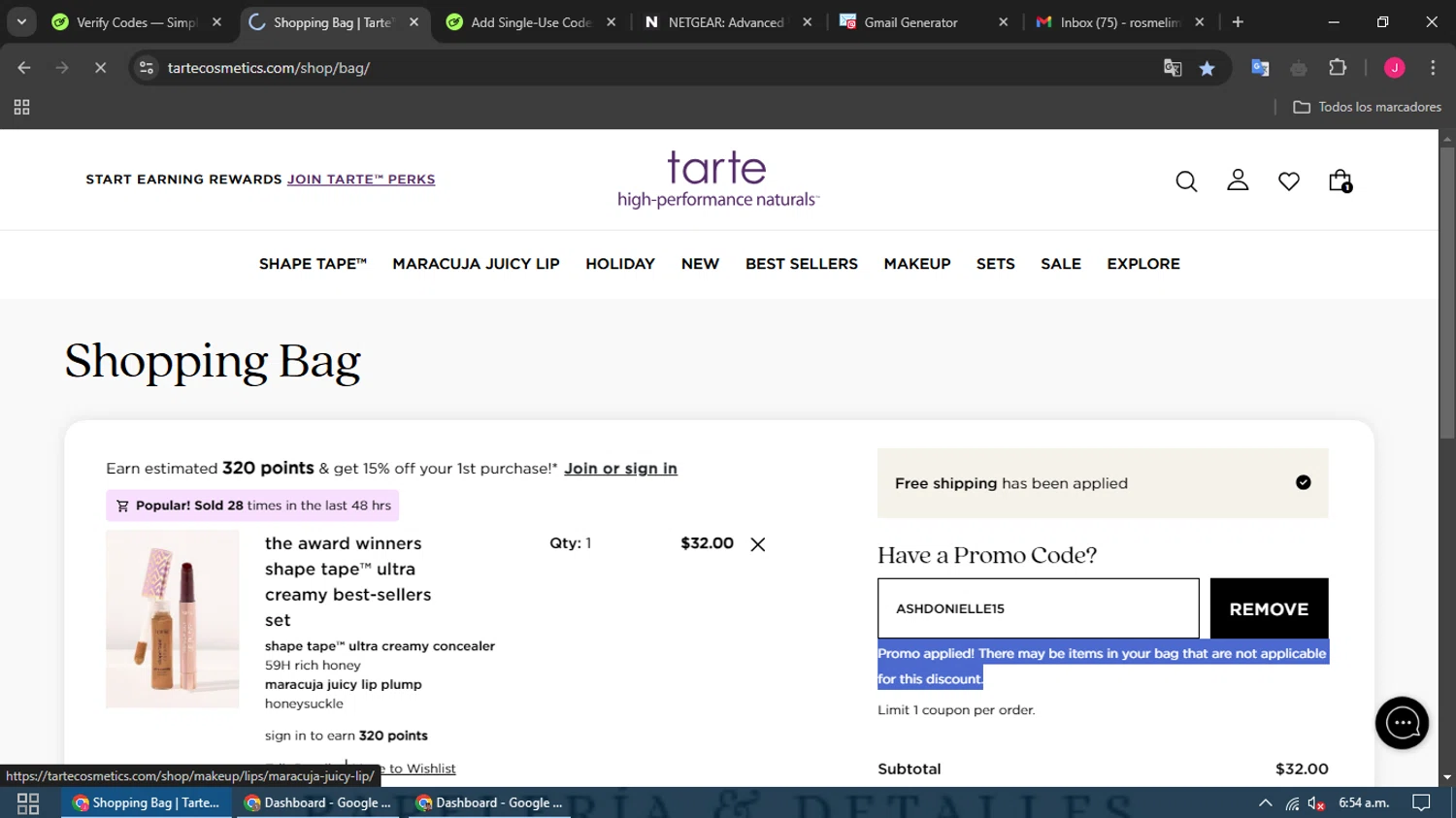Open the Chrome profile avatar
The width and height of the screenshot is (1456, 818).
tap(1394, 68)
